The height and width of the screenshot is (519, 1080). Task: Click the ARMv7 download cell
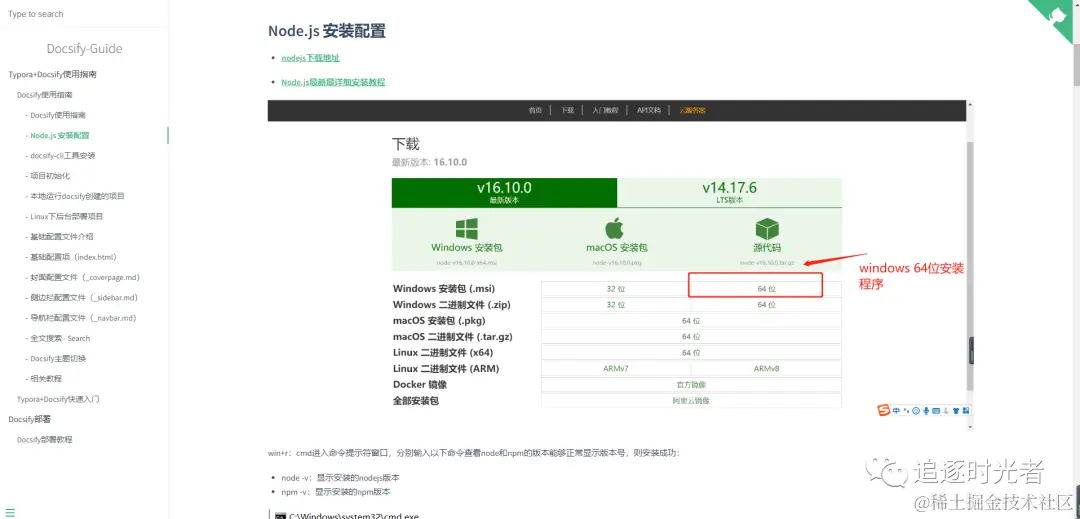click(616, 369)
